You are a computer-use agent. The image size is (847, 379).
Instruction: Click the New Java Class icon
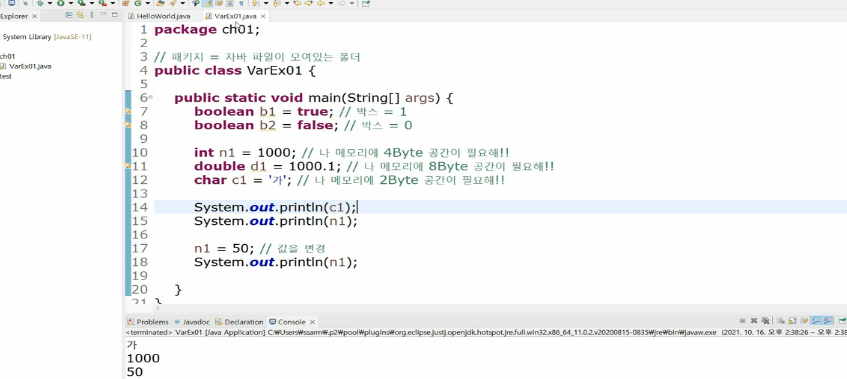click(x=138, y=3)
